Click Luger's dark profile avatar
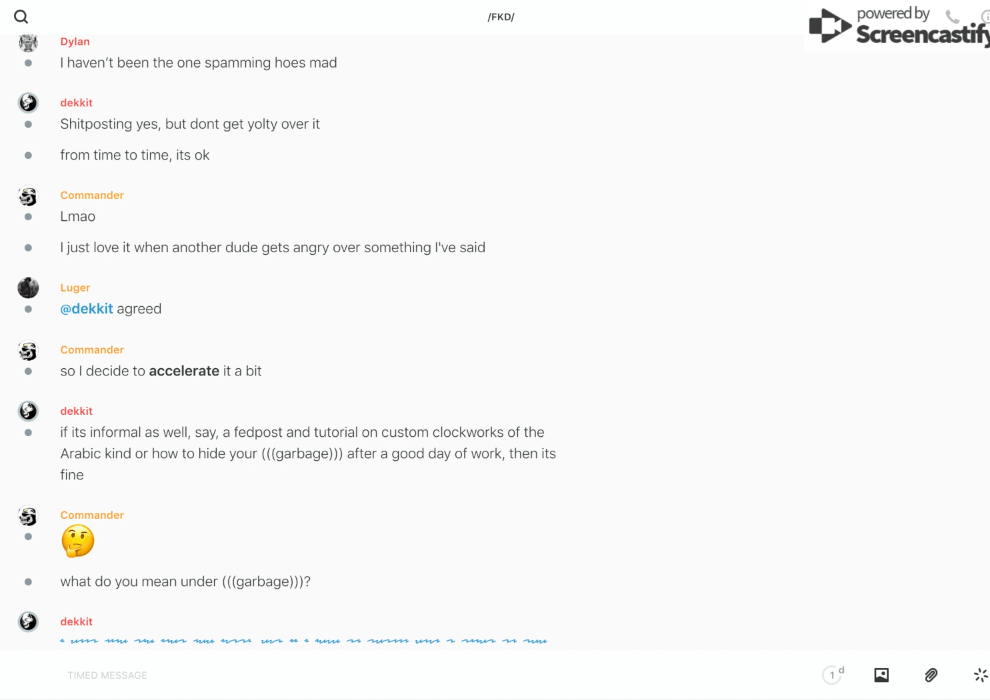Screen dimensions: 990x700 [28, 288]
